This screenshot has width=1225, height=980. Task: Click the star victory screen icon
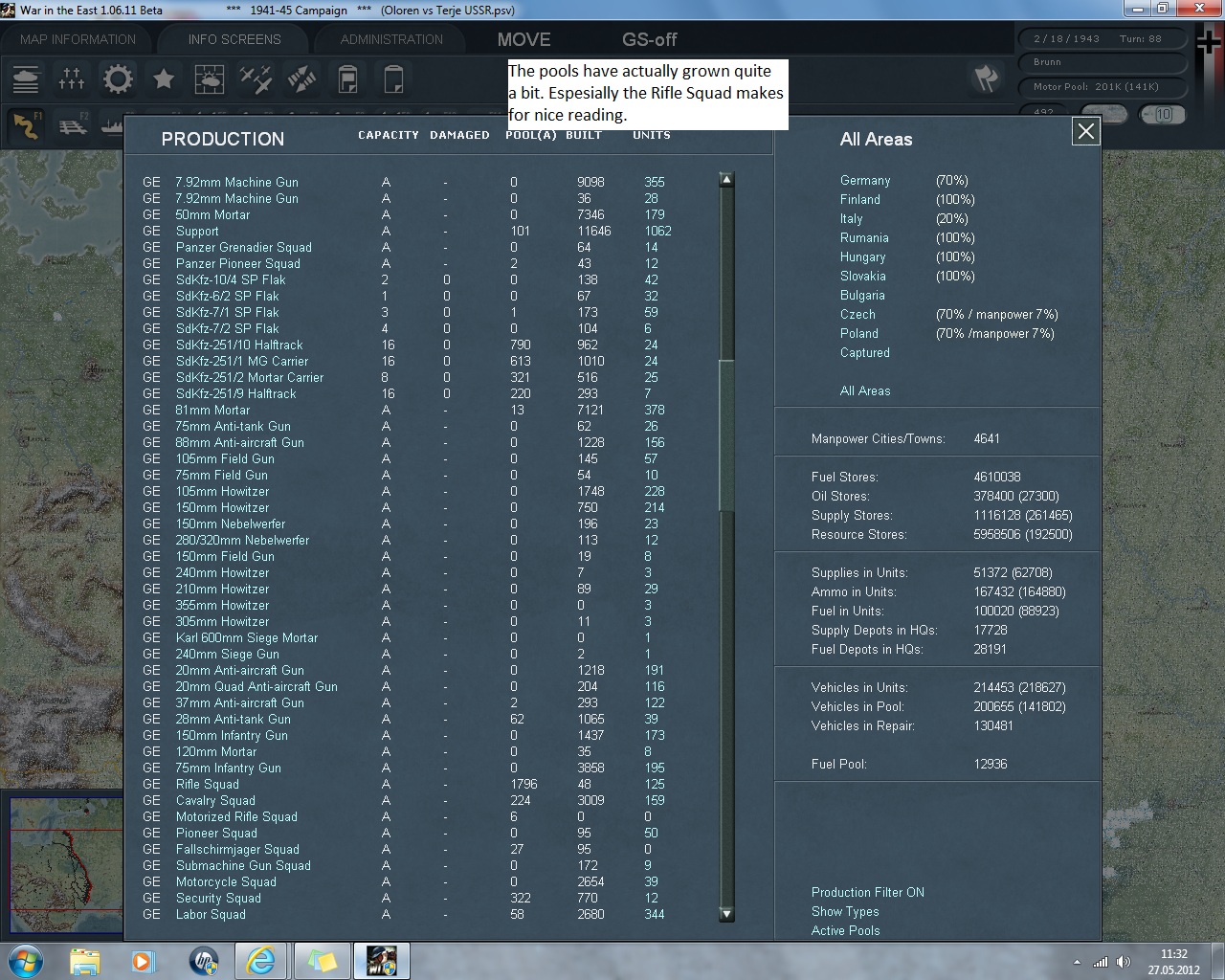coord(164,78)
